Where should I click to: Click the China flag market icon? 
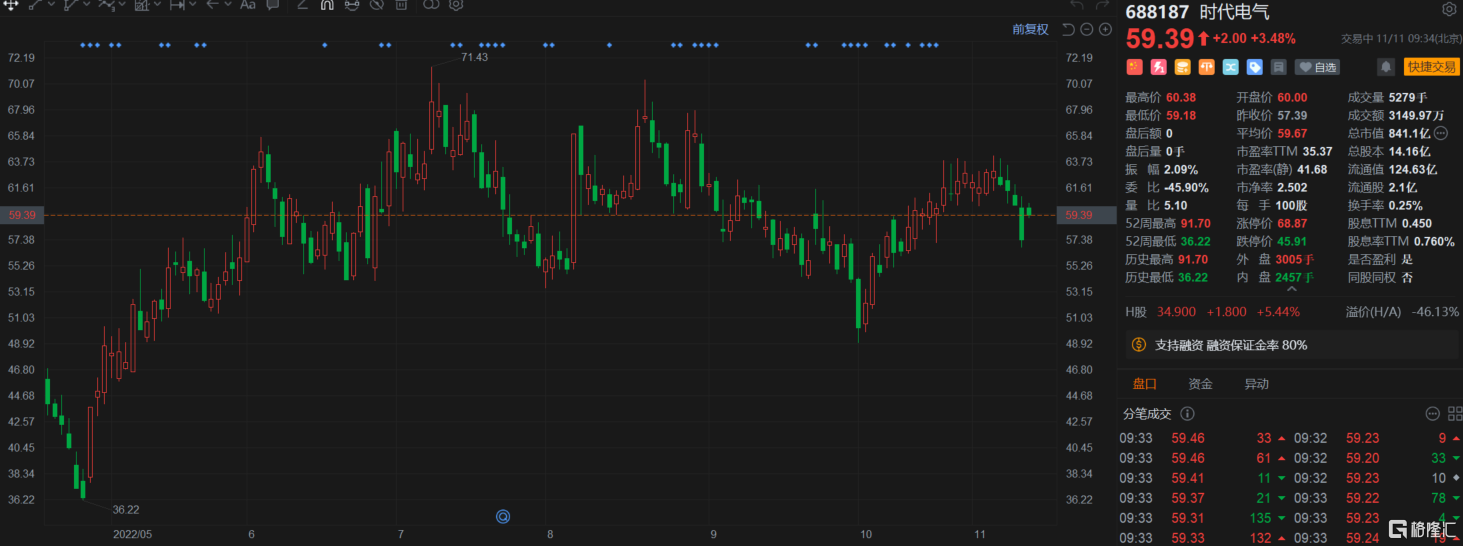point(1134,67)
